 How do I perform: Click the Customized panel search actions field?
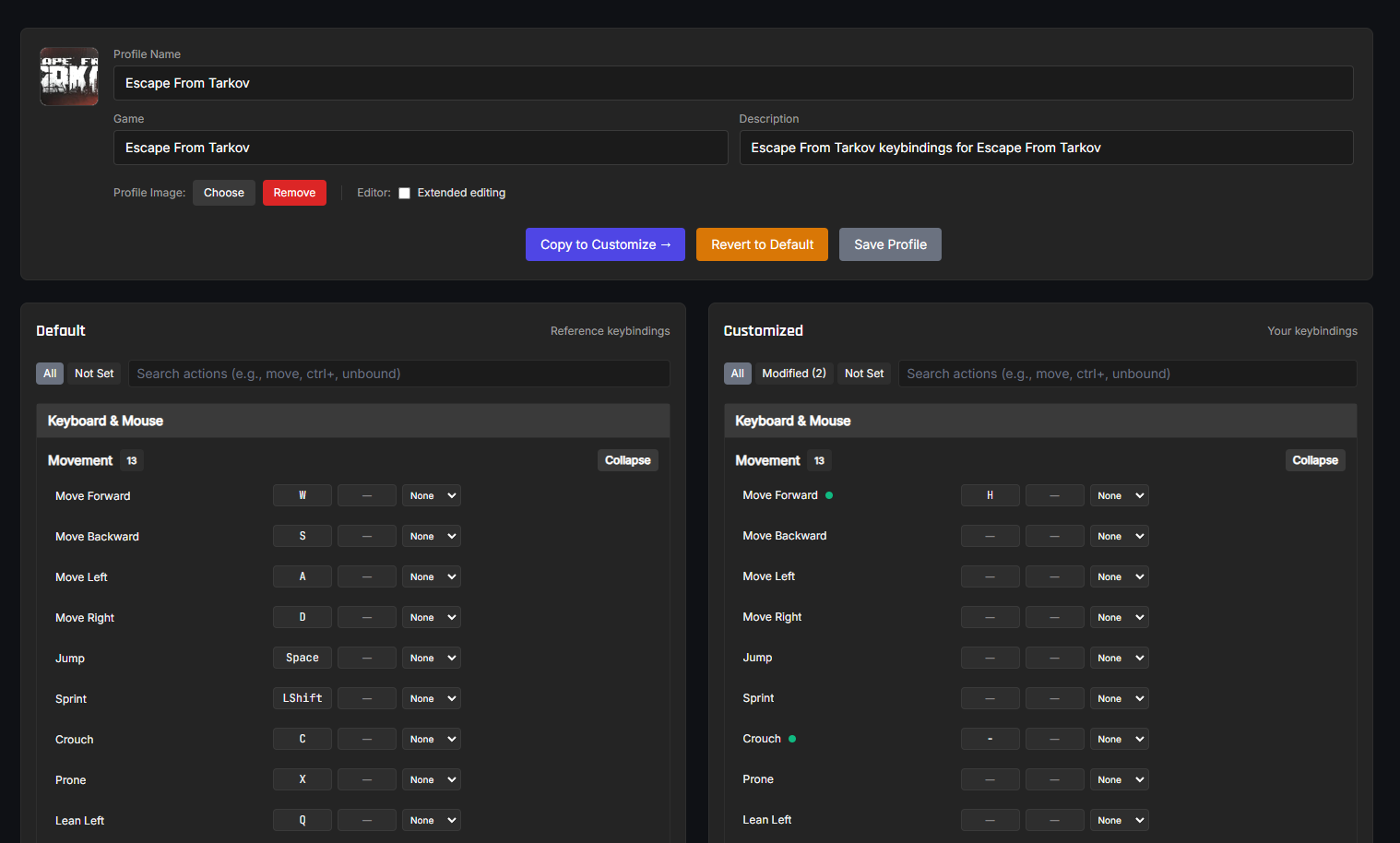1128,374
